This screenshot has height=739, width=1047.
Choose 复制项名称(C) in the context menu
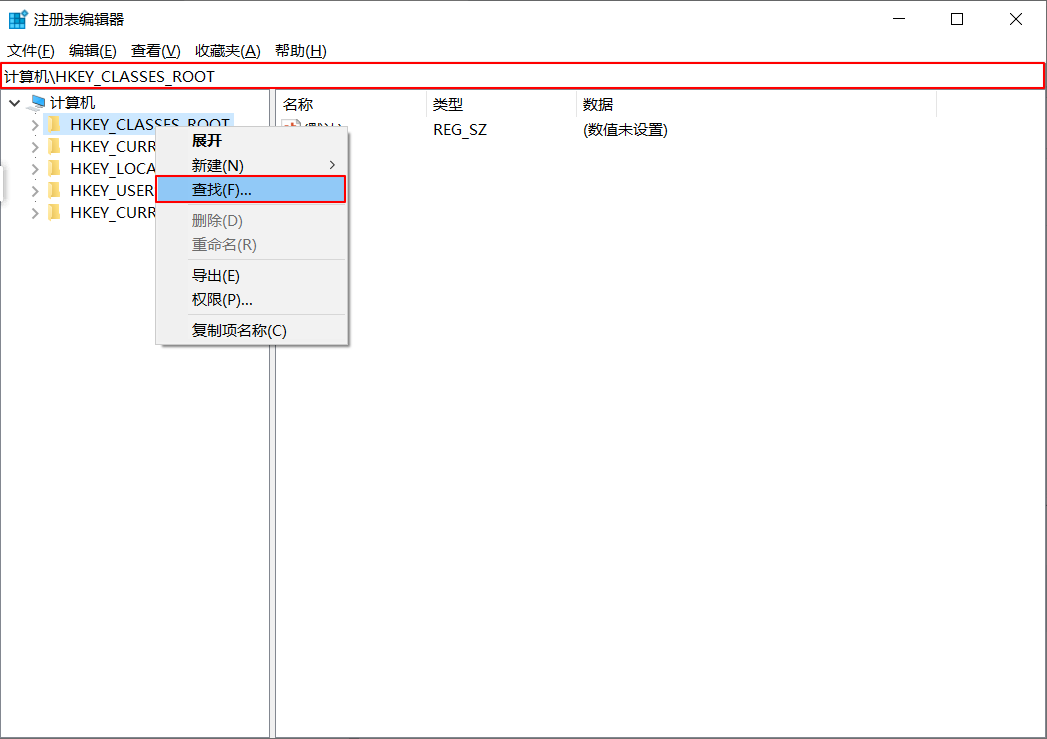click(251, 330)
